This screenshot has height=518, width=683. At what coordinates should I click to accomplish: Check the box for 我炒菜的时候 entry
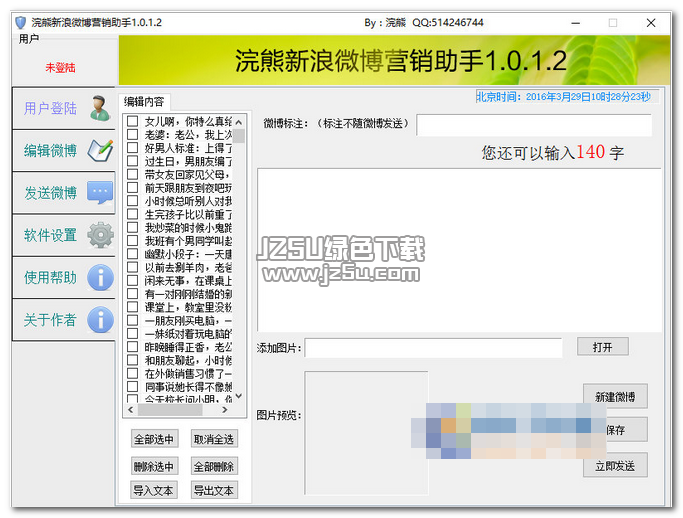tap(132, 227)
